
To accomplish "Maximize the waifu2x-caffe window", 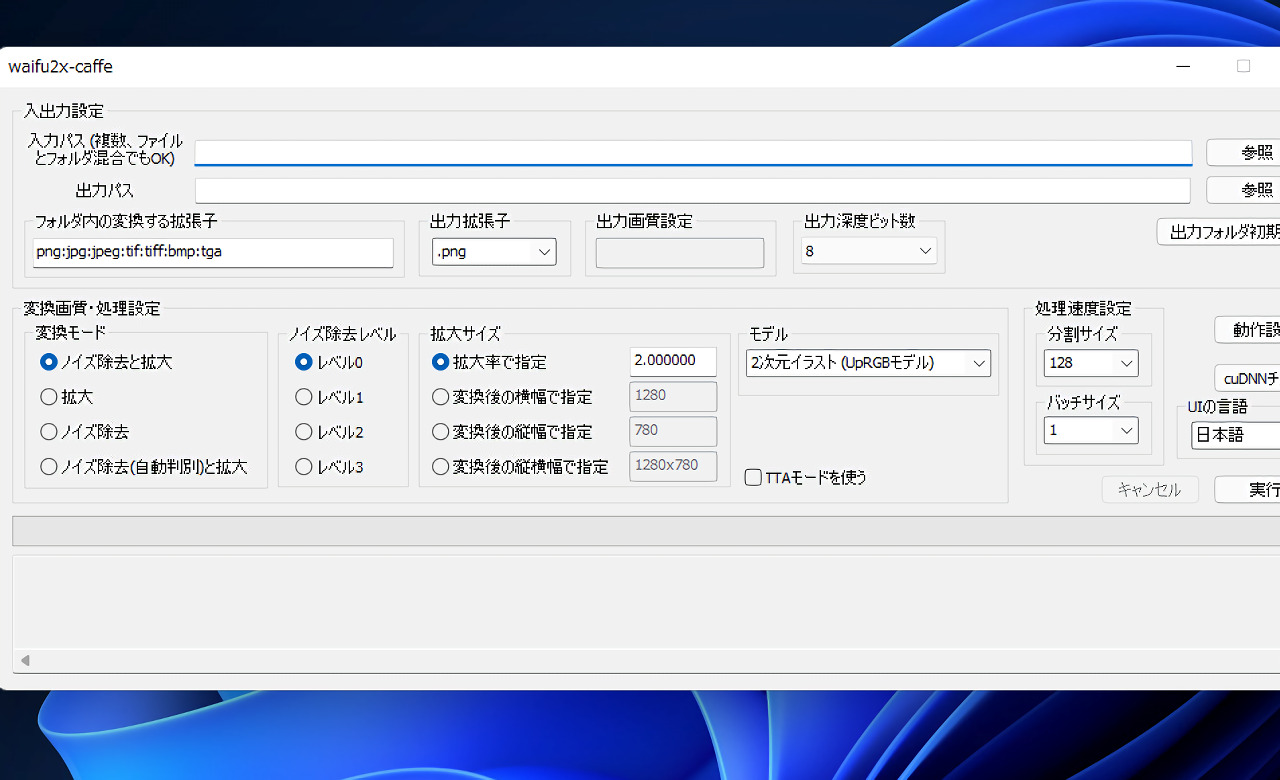I will coord(1244,67).
